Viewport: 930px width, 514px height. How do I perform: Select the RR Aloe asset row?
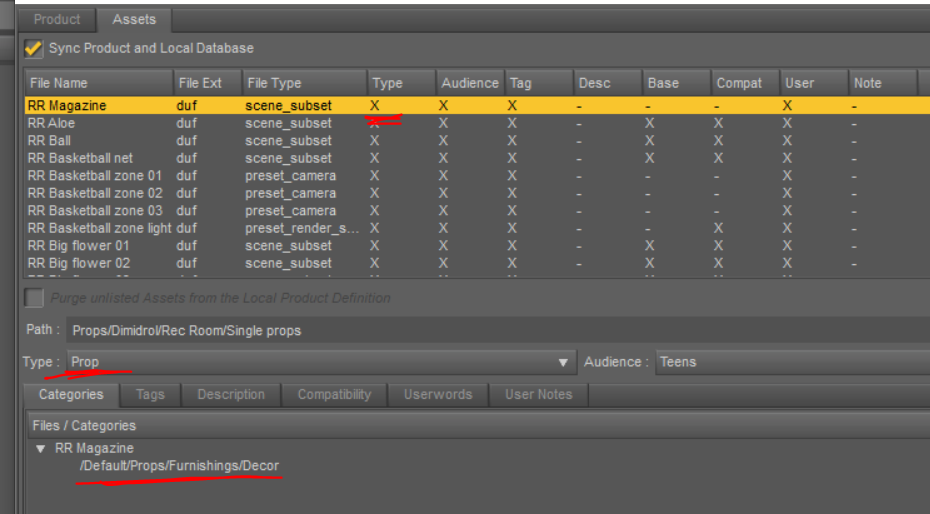point(477,123)
